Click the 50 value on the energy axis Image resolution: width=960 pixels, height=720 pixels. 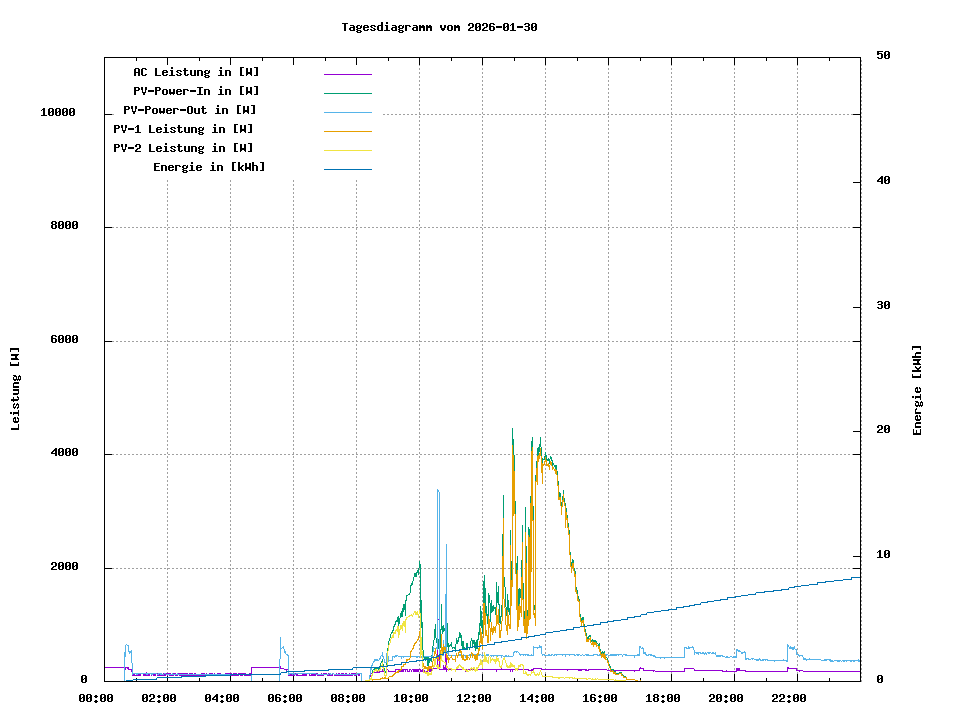(883, 56)
